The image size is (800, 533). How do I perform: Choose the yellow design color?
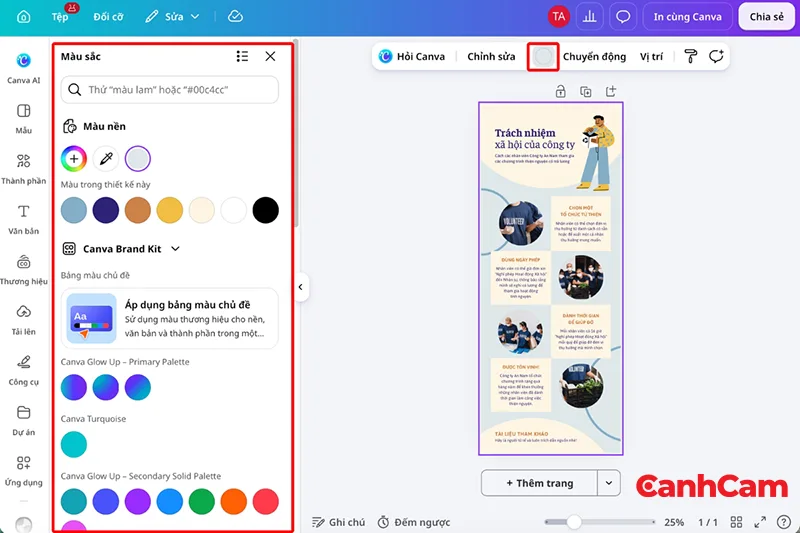(169, 210)
